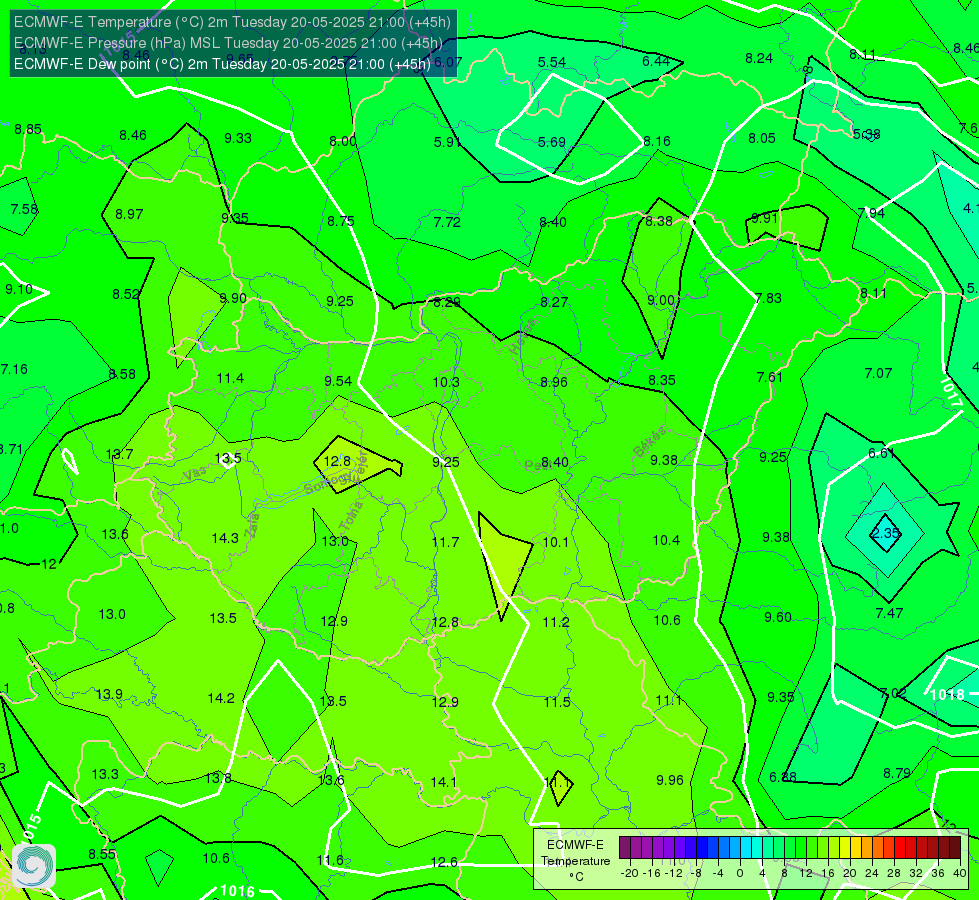Click the 9.54 temperature value
Viewport: 979px width, 900px height.
tap(338, 381)
